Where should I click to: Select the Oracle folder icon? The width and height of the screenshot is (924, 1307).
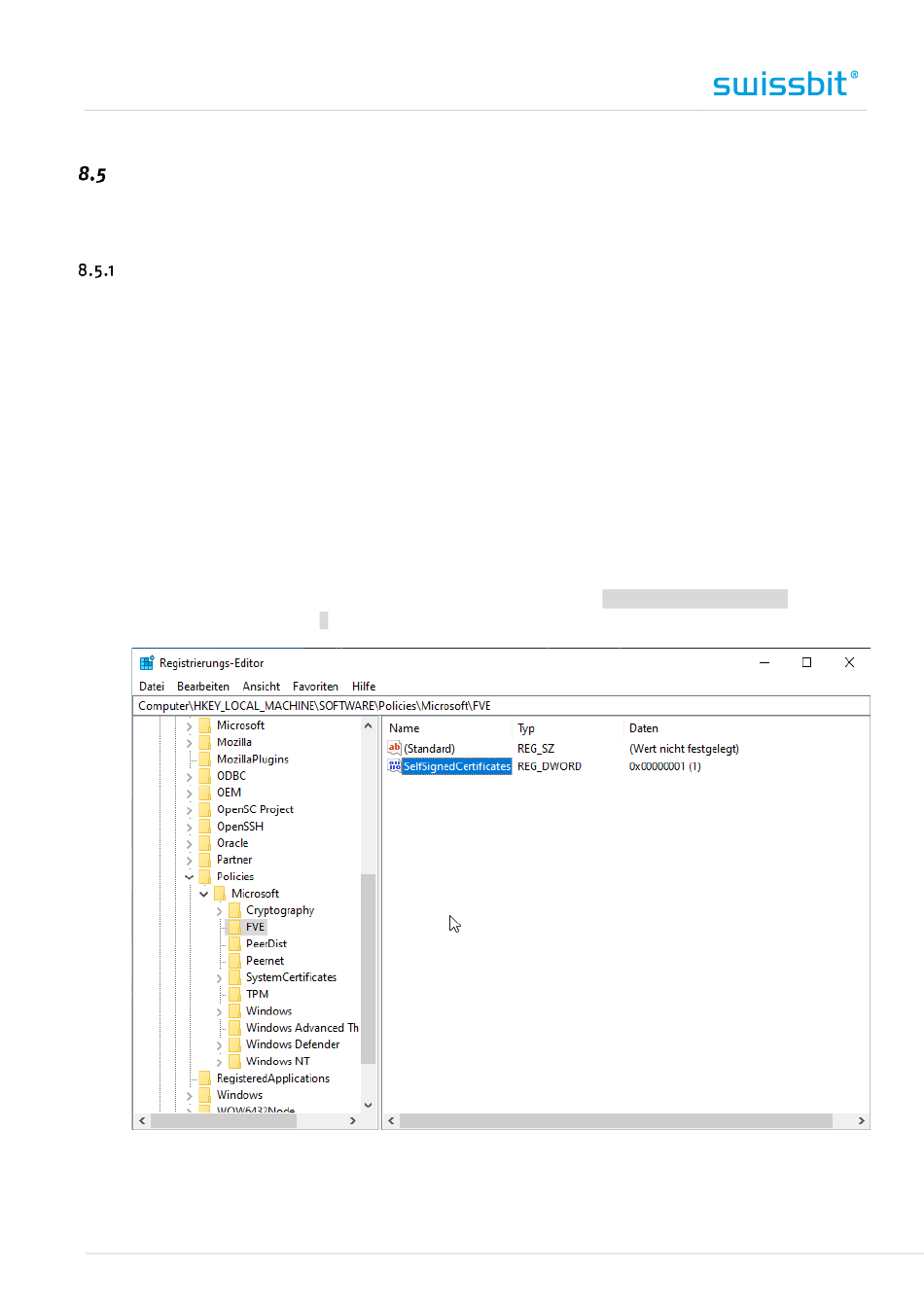click(x=204, y=843)
